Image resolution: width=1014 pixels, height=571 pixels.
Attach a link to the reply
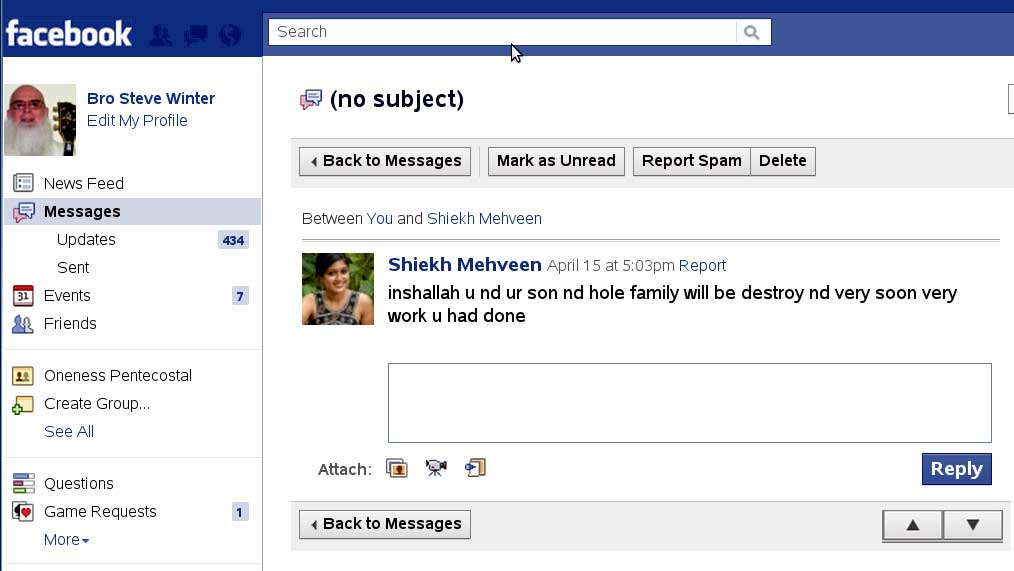click(475, 468)
